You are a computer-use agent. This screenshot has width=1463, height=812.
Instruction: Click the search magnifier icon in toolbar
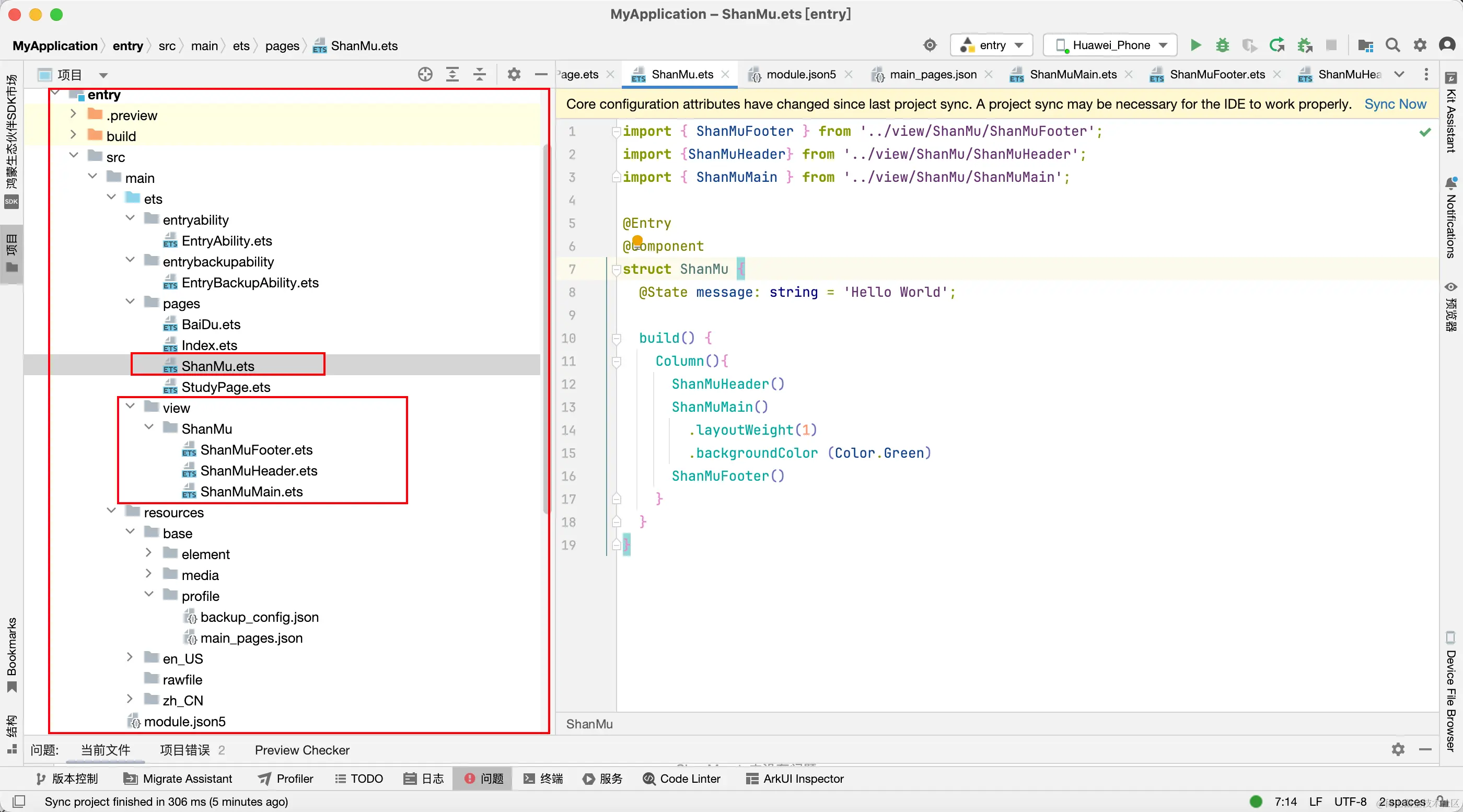[1392, 45]
